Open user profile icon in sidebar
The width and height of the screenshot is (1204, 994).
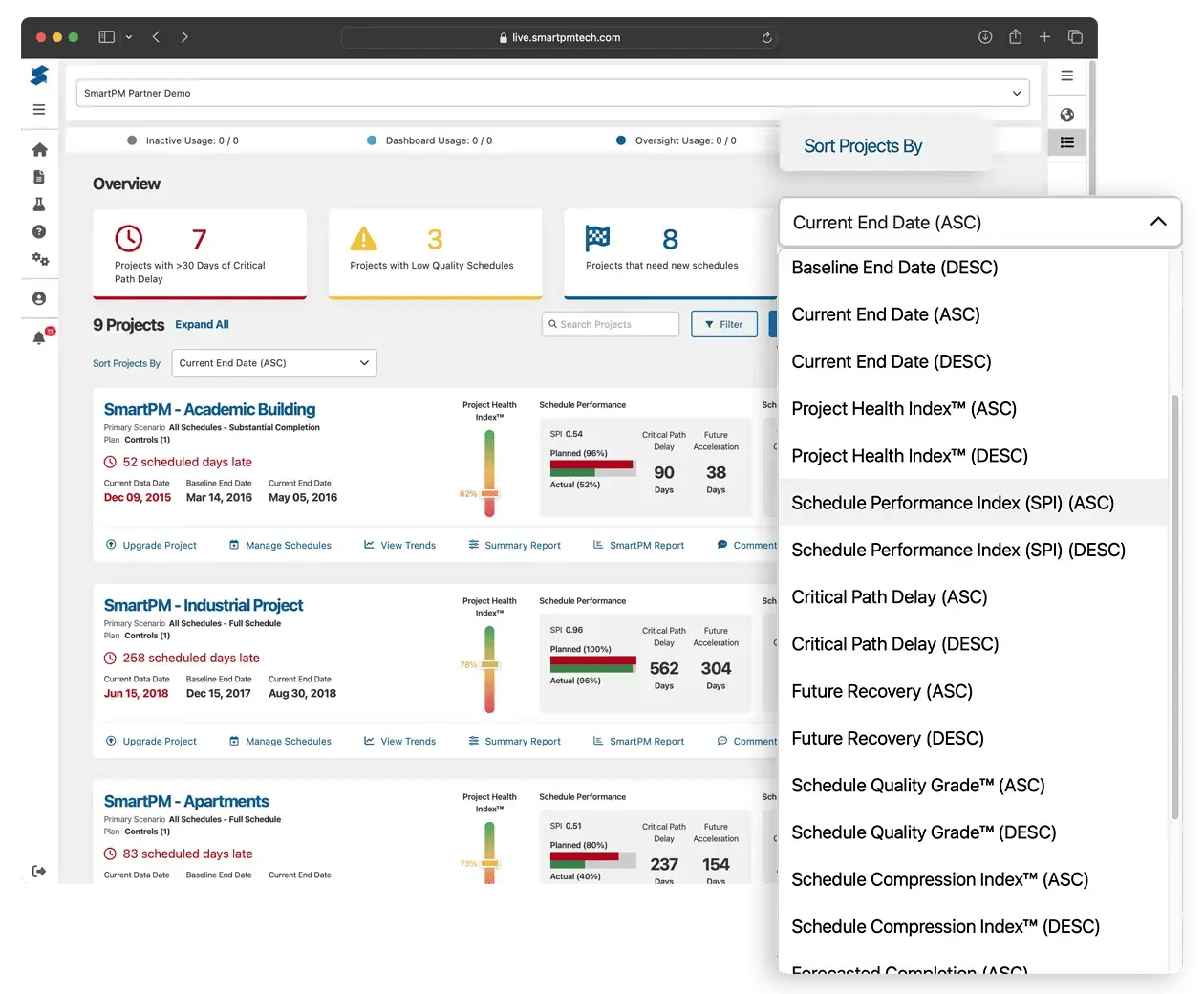pyautogui.click(x=39, y=298)
